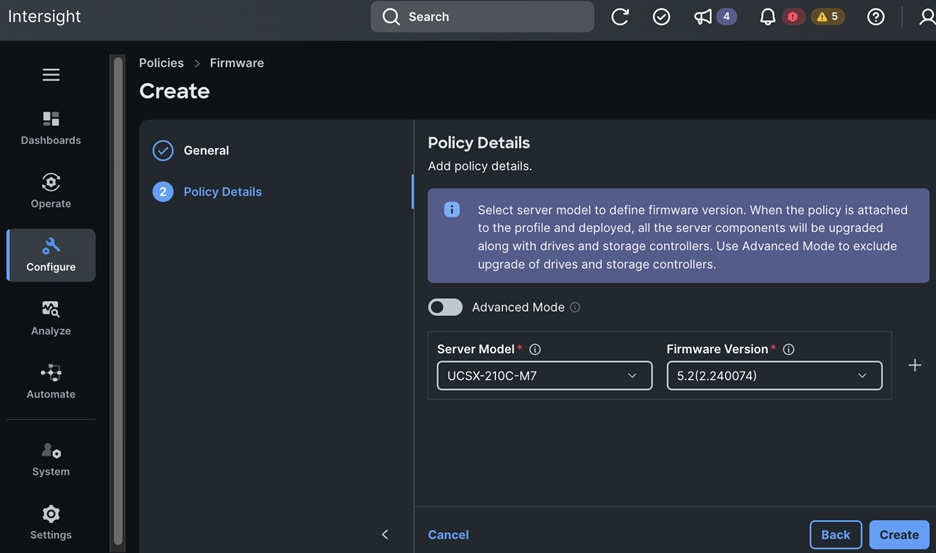936x553 pixels.
Task: Open the Server Model dropdown
Action: tap(544, 376)
